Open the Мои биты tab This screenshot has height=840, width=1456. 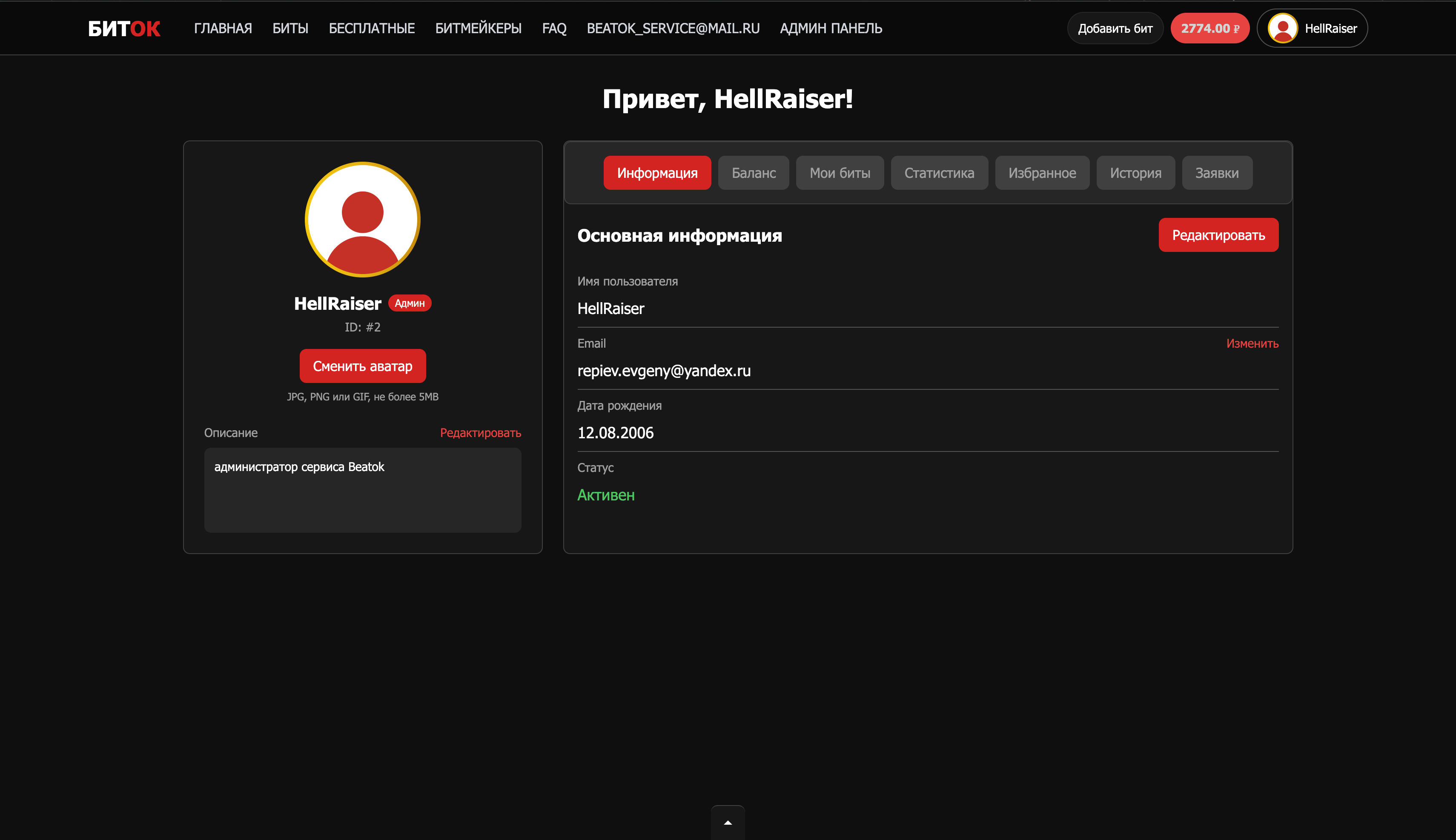tap(840, 173)
